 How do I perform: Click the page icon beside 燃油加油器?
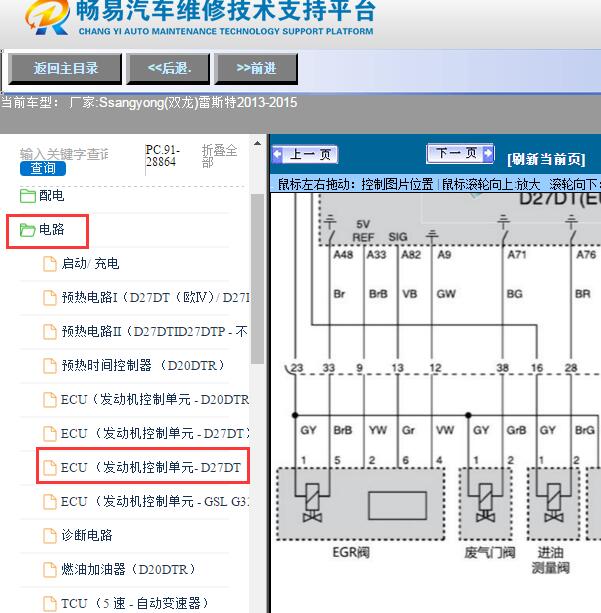click(50, 570)
